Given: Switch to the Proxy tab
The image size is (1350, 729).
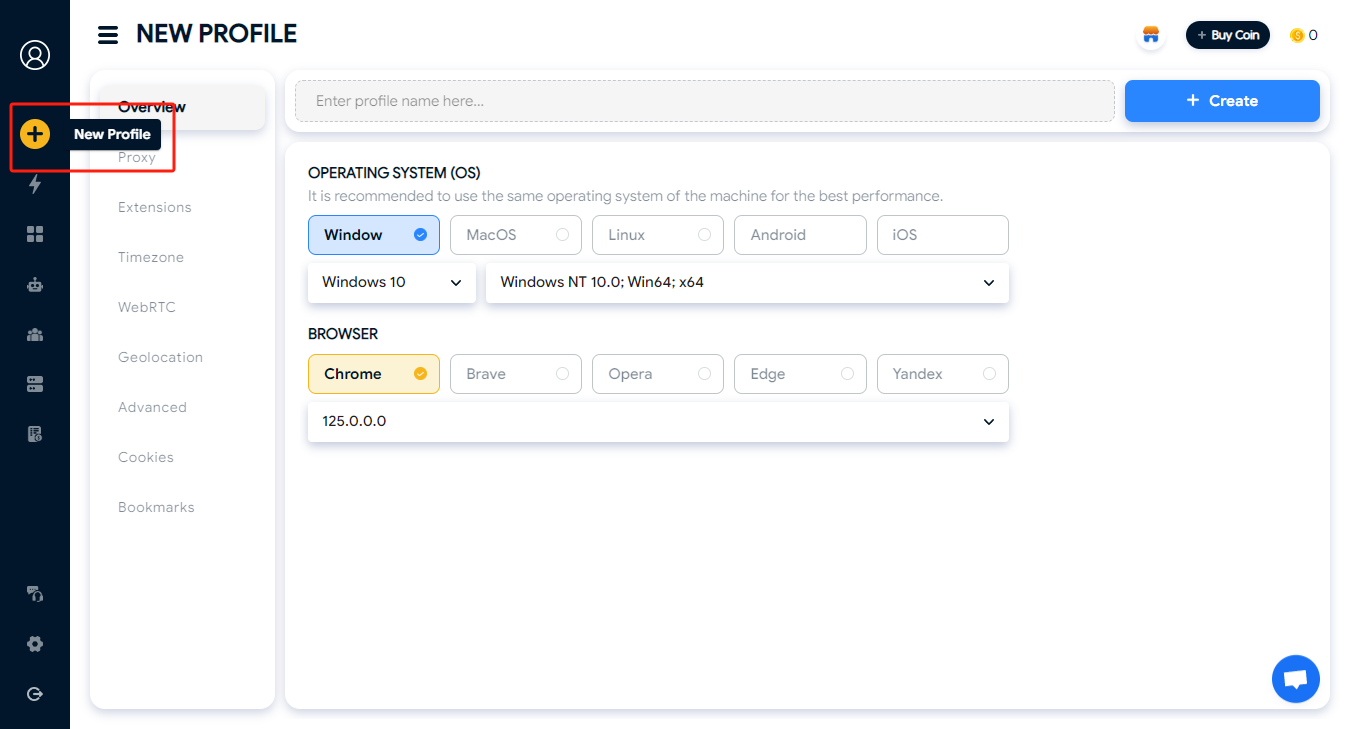Looking at the screenshot, I should (137, 157).
